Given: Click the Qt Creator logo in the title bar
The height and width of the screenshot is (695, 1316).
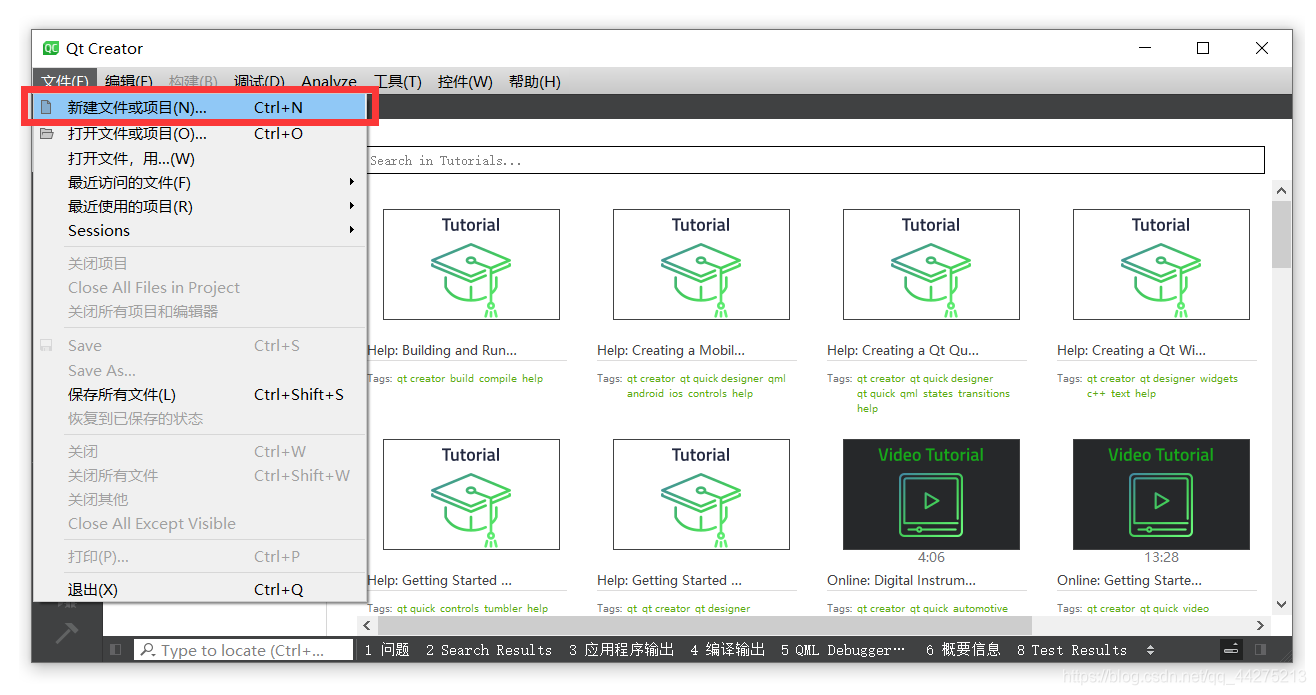Looking at the screenshot, I should [x=51, y=48].
